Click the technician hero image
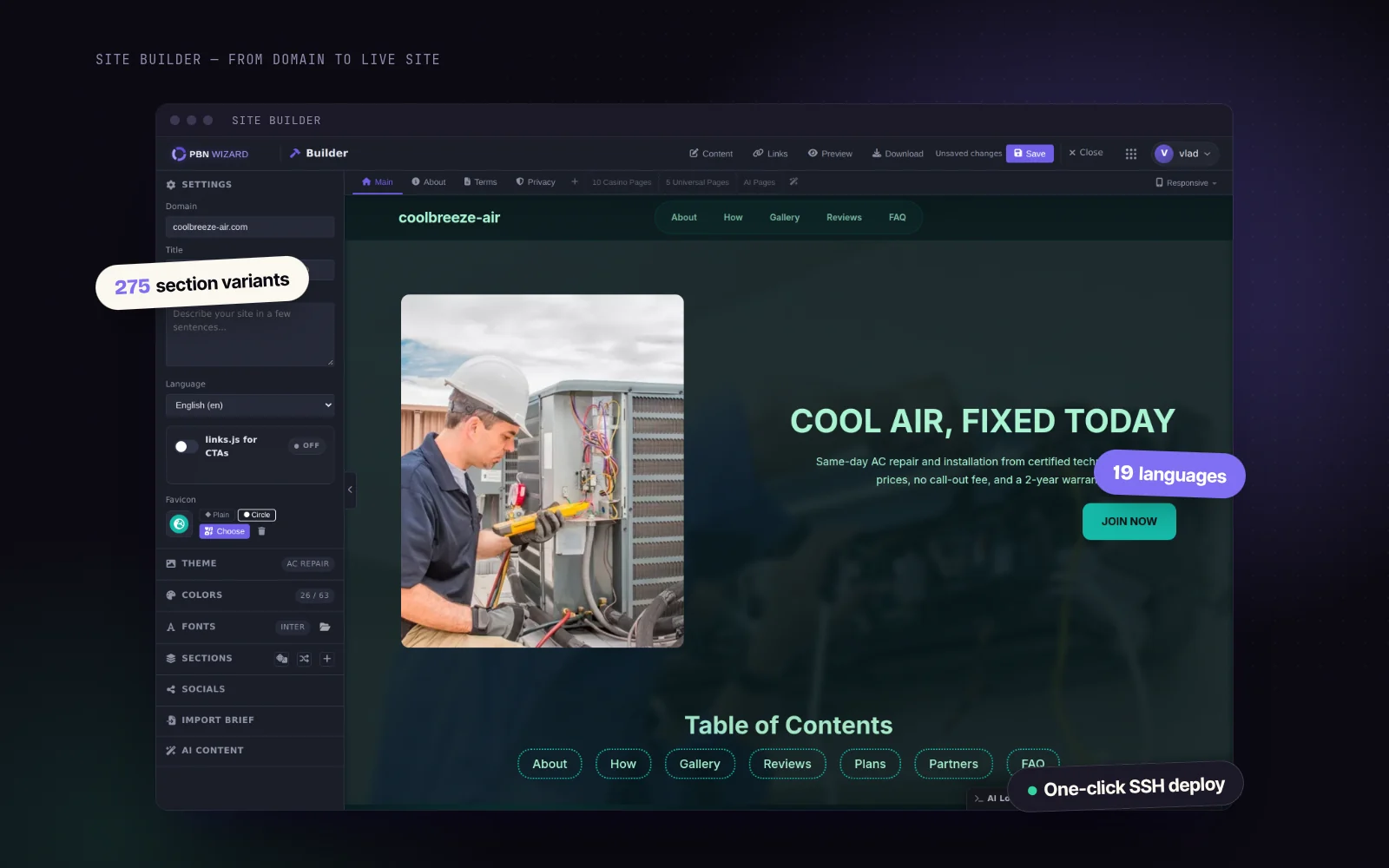Viewport: 1389px width, 868px height. pyautogui.click(x=542, y=471)
